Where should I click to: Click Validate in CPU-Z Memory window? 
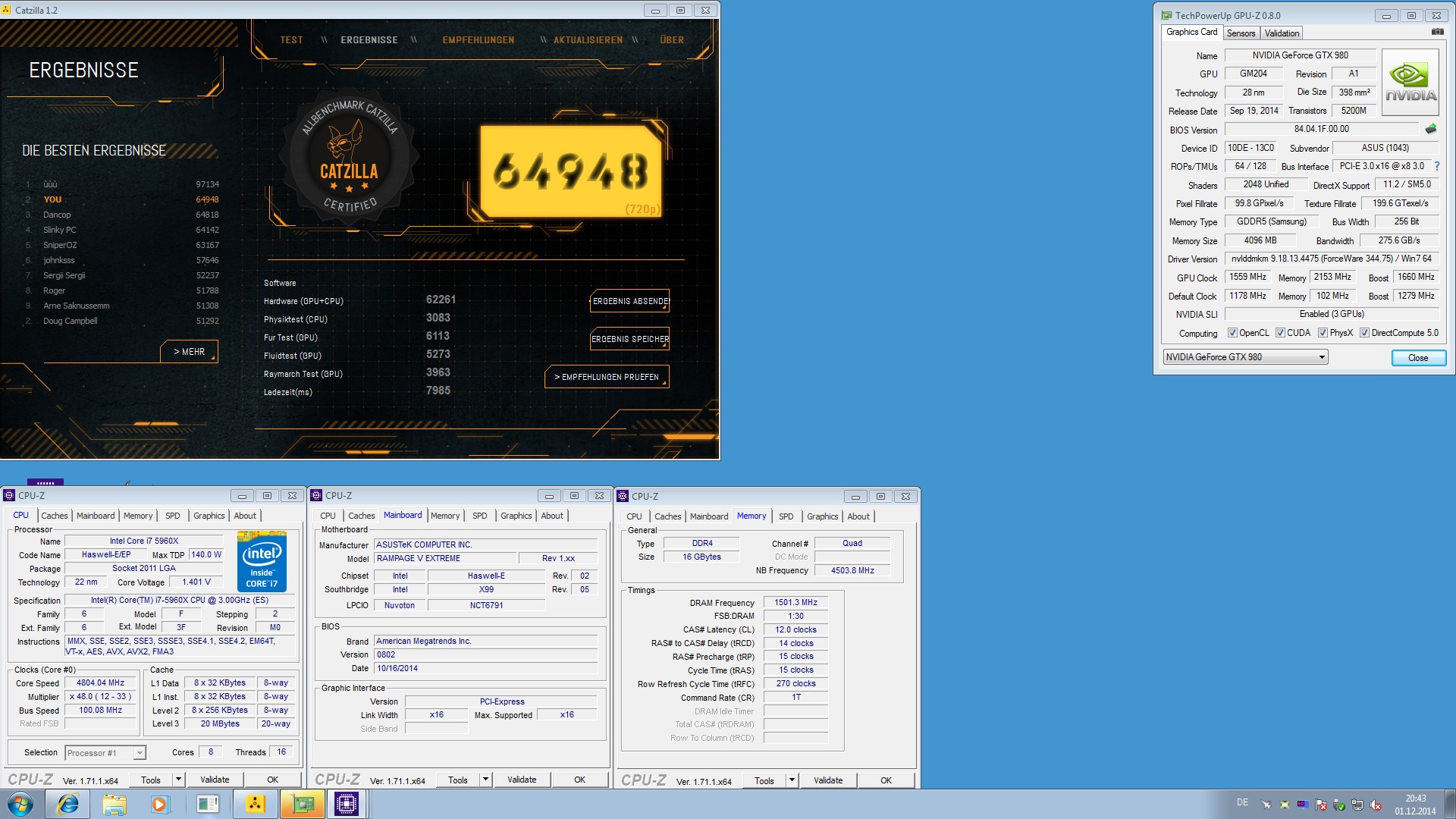(828, 780)
